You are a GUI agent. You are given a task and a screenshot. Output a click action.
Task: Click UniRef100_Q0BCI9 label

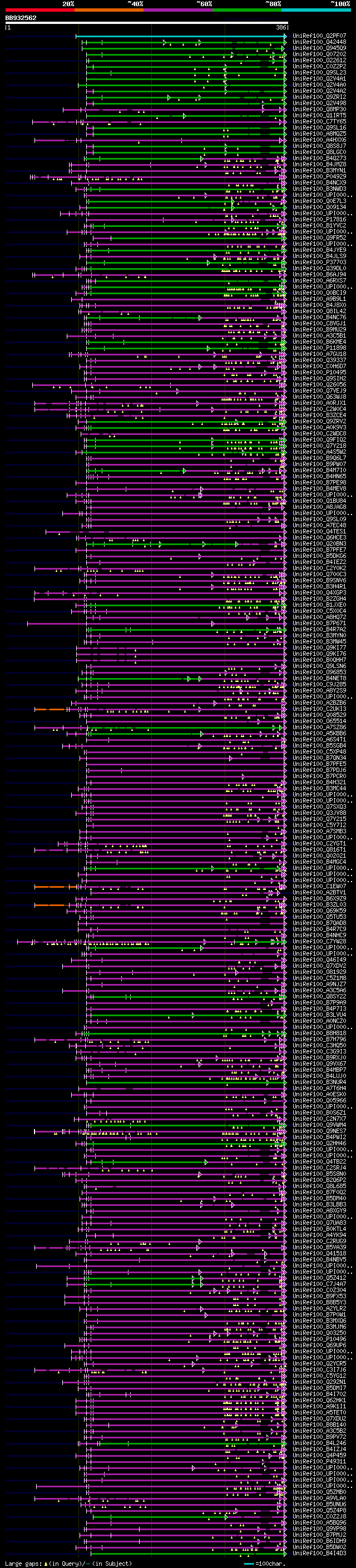coord(319,293)
